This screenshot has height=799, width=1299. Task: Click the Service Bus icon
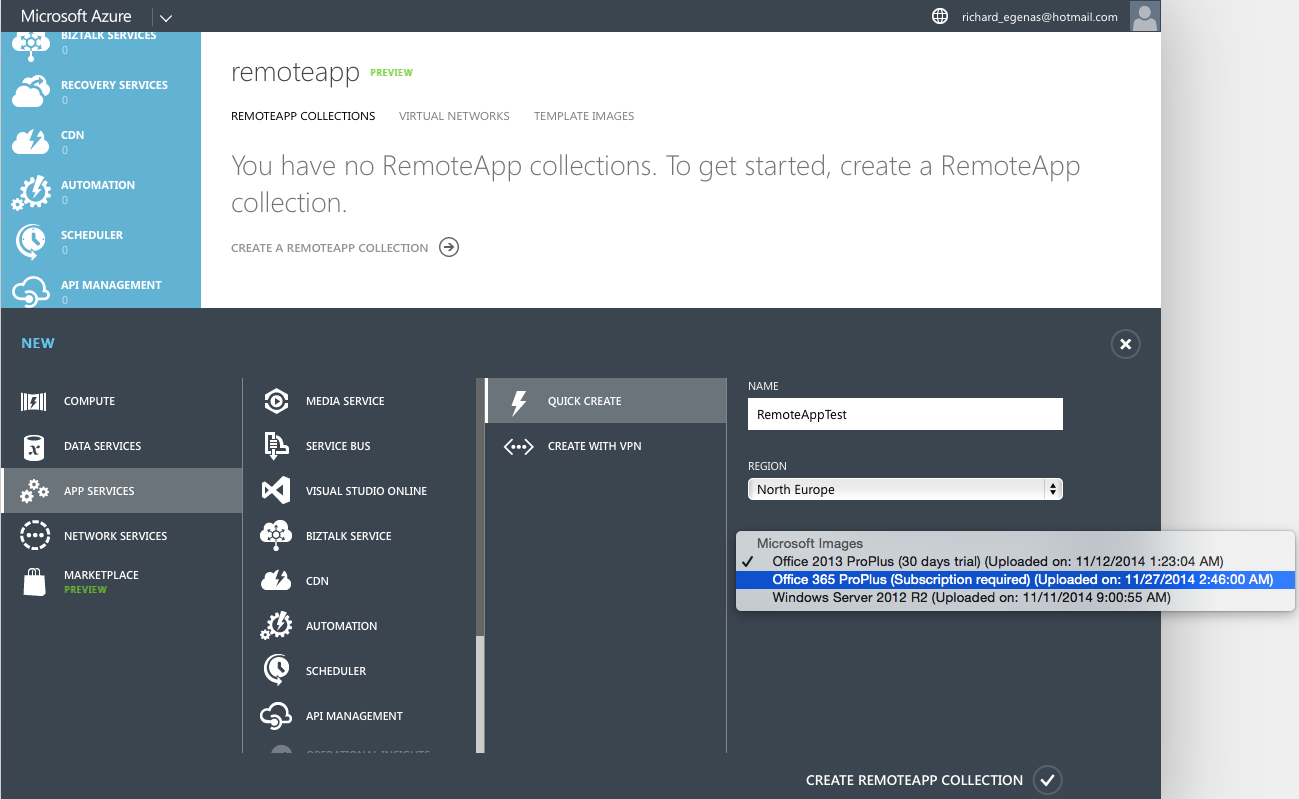coord(276,446)
